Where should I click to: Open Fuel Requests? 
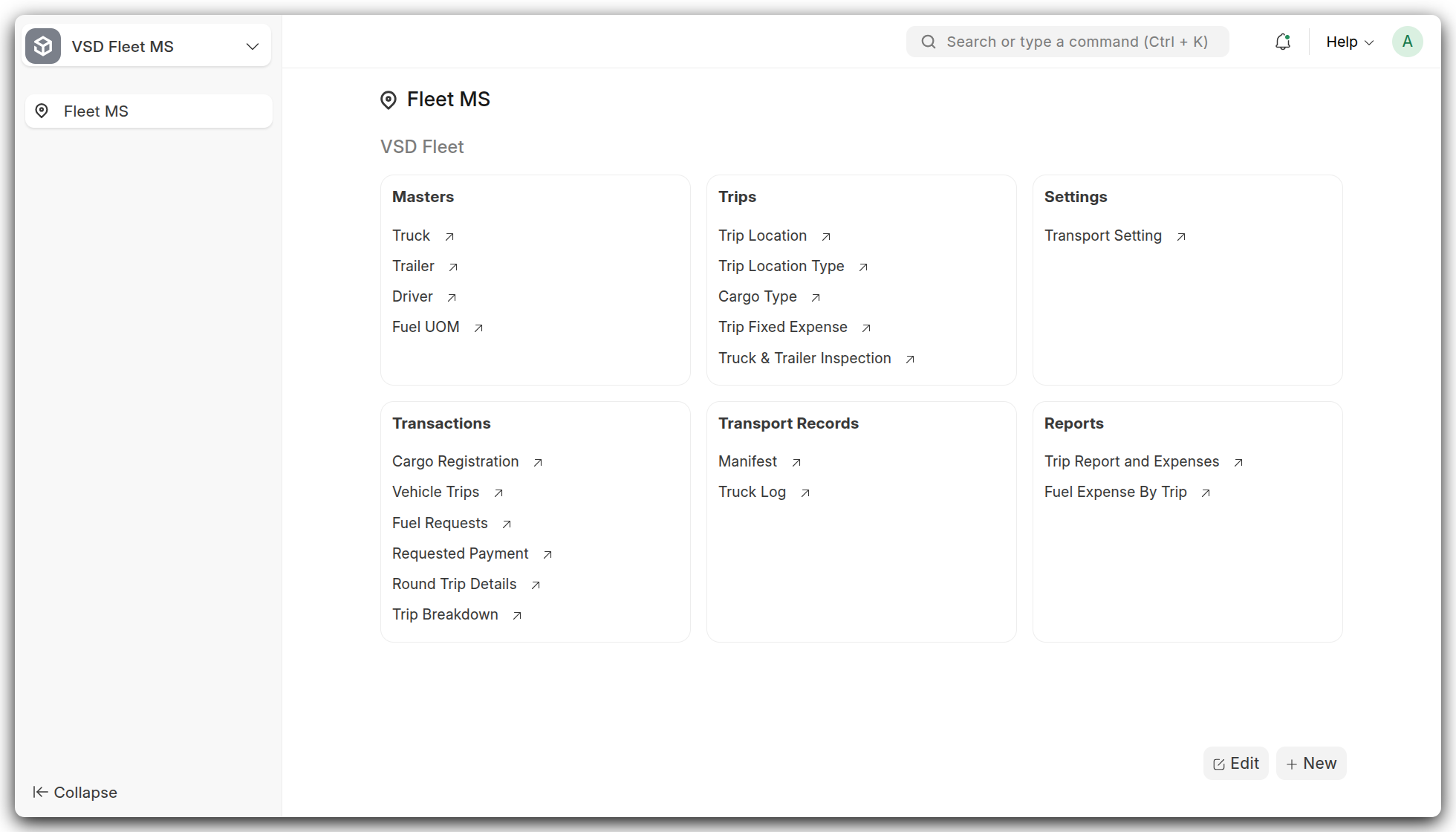tap(440, 523)
